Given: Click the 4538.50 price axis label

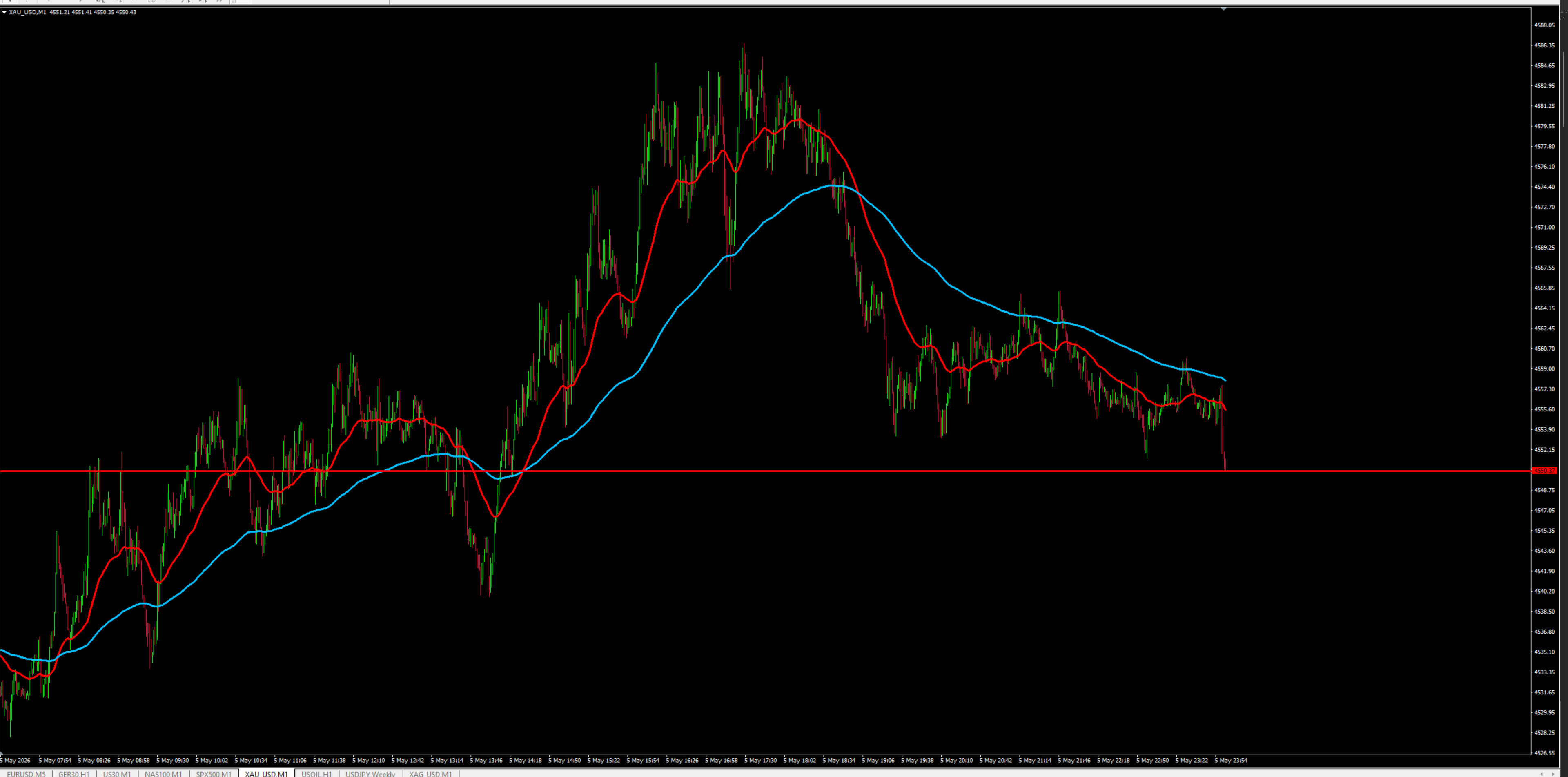Looking at the screenshot, I should pyautogui.click(x=1544, y=612).
